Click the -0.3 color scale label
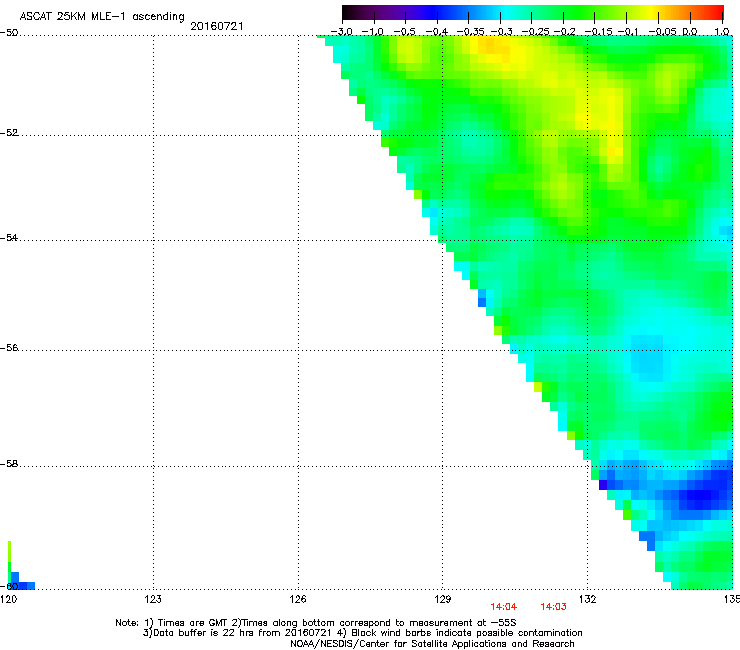 pos(501,32)
